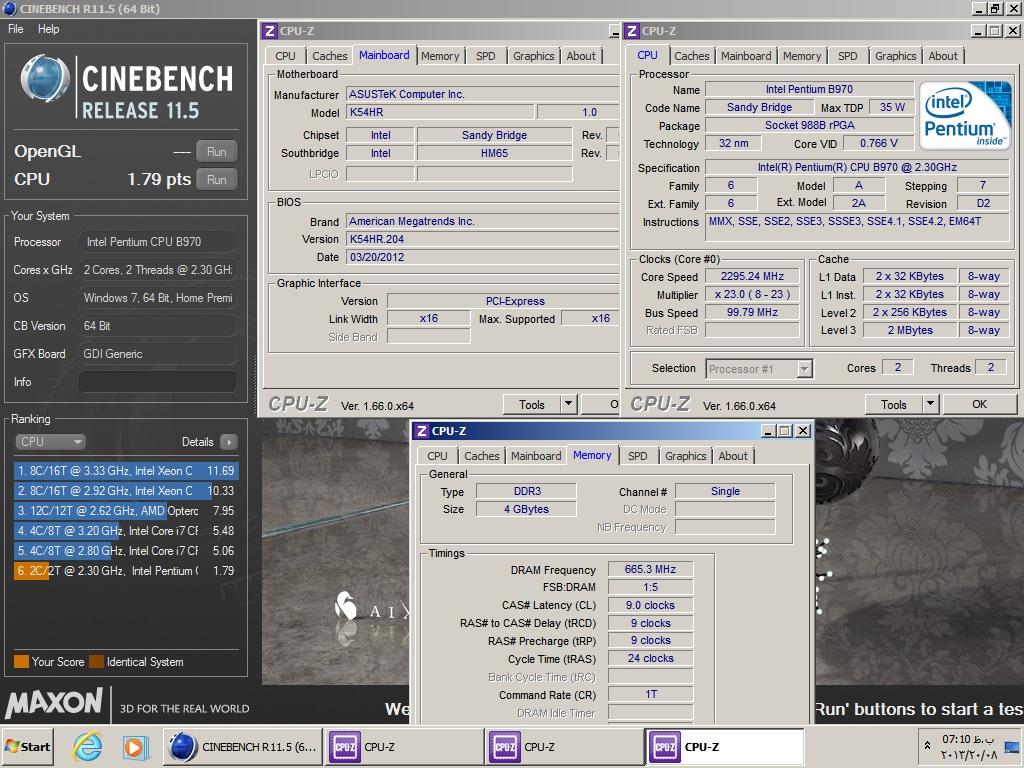
Task: Select ranking entry 12C/12T @ 2.62 GHz AMD Opteron
Action: pyautogui.click(x=126, y=511)
